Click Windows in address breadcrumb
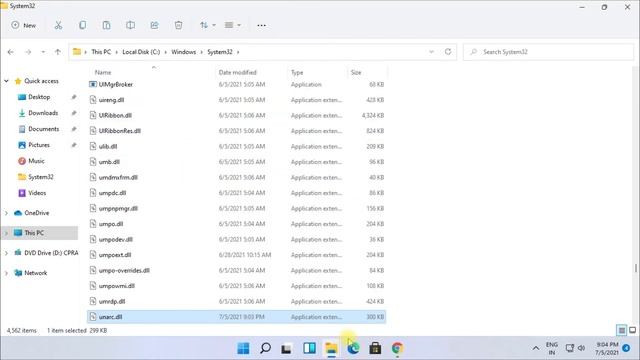 (184, 52)
